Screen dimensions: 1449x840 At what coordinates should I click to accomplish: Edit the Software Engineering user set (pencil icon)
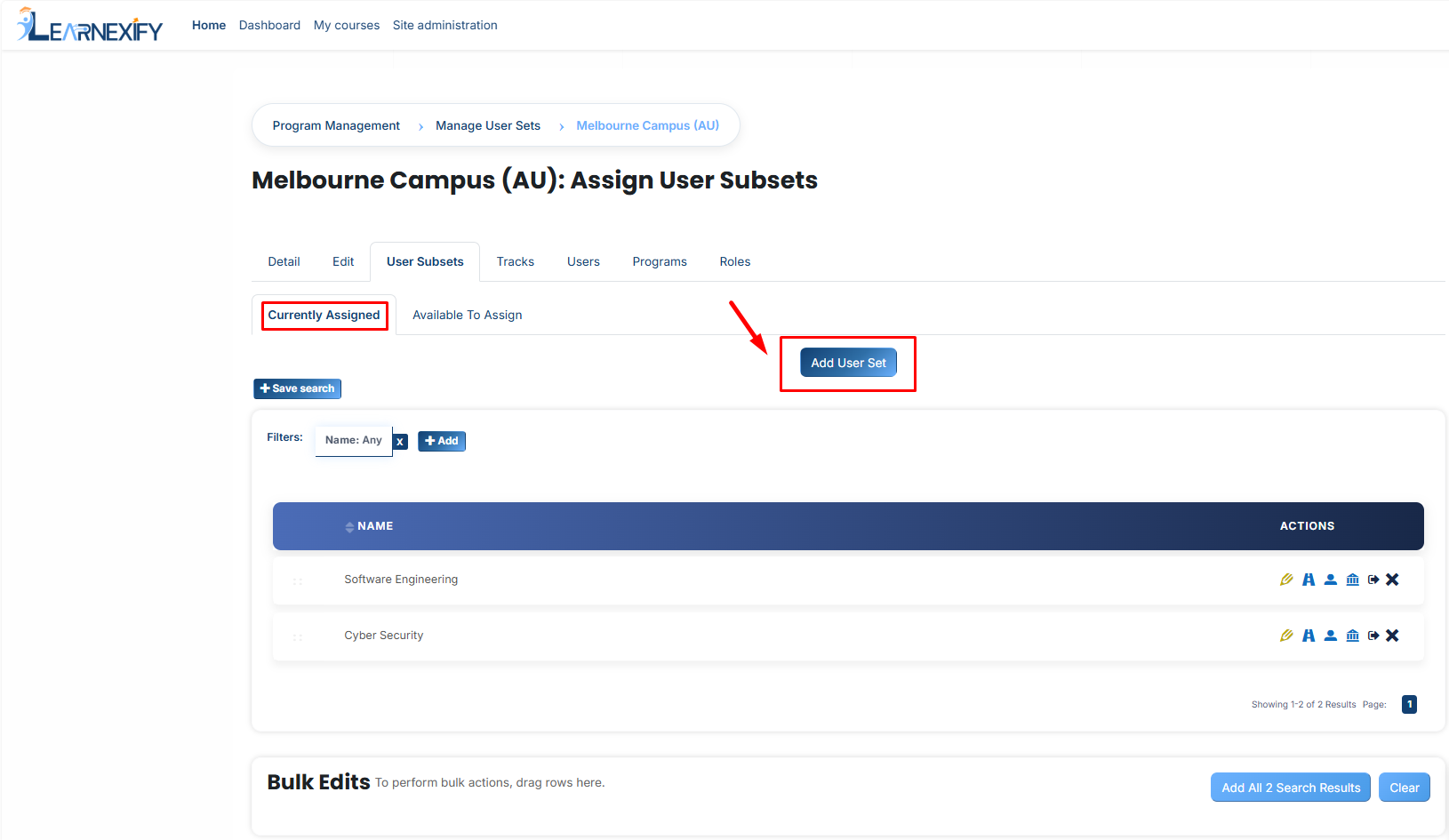pos(1286,580)
